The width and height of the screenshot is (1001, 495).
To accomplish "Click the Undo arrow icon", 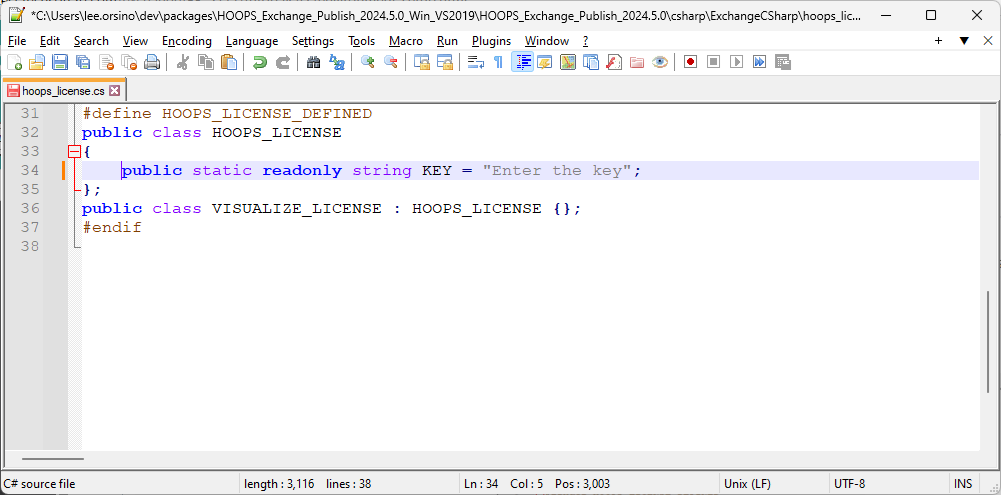I will [259, 62].
